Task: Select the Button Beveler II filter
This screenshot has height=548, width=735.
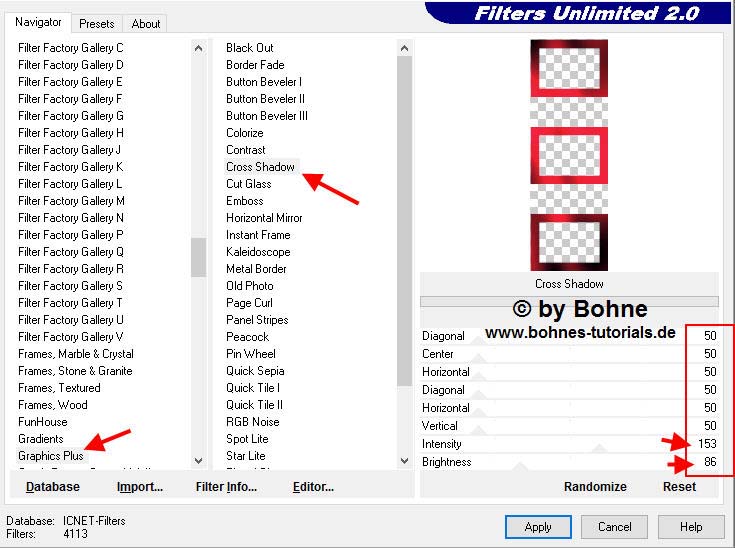Action: coord(265,99)
